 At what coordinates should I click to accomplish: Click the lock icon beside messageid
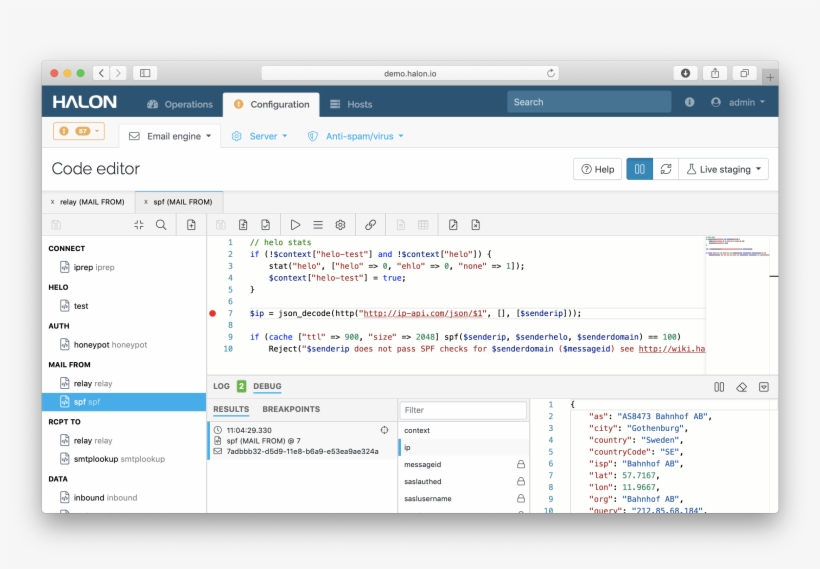pyautogui.click(x=521, y=464)
